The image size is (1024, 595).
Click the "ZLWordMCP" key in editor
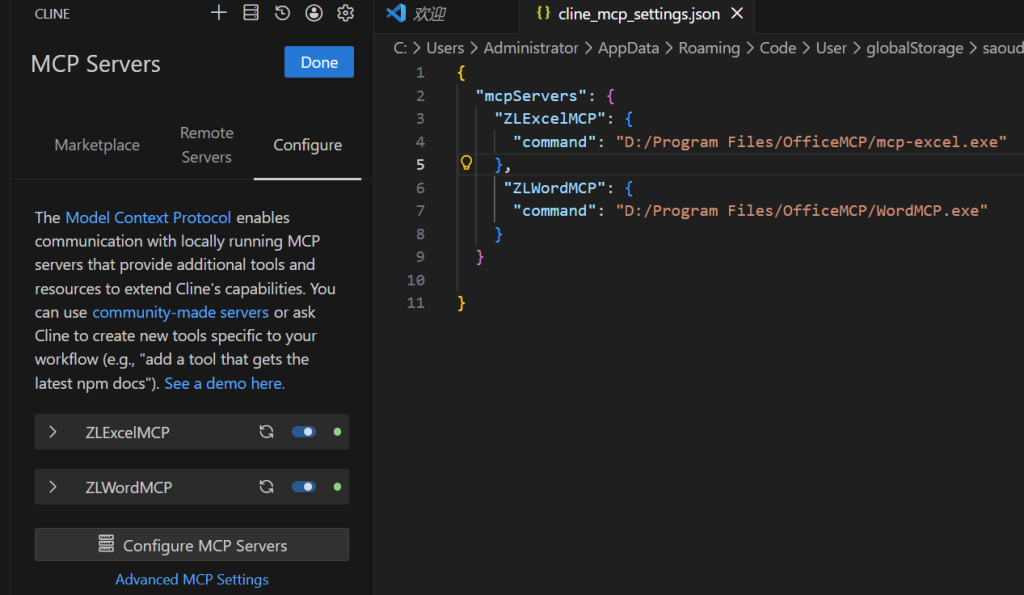pyautogui.click(x=554, y=188)
